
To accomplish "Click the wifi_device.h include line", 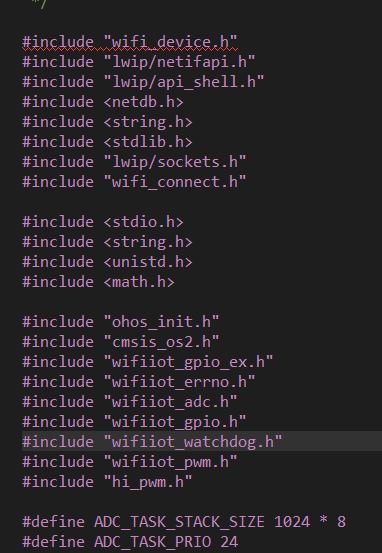I will click(130, 42).
